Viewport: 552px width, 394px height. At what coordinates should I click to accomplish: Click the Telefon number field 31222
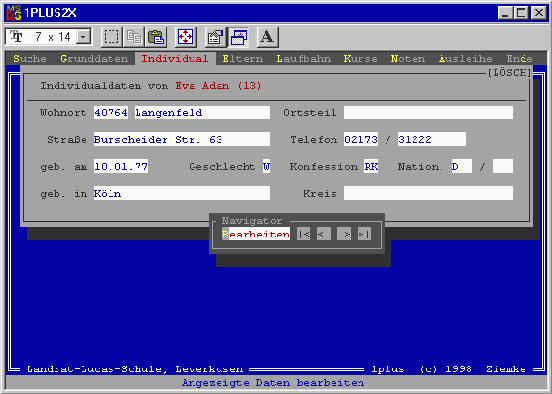(x=432, y=139)
